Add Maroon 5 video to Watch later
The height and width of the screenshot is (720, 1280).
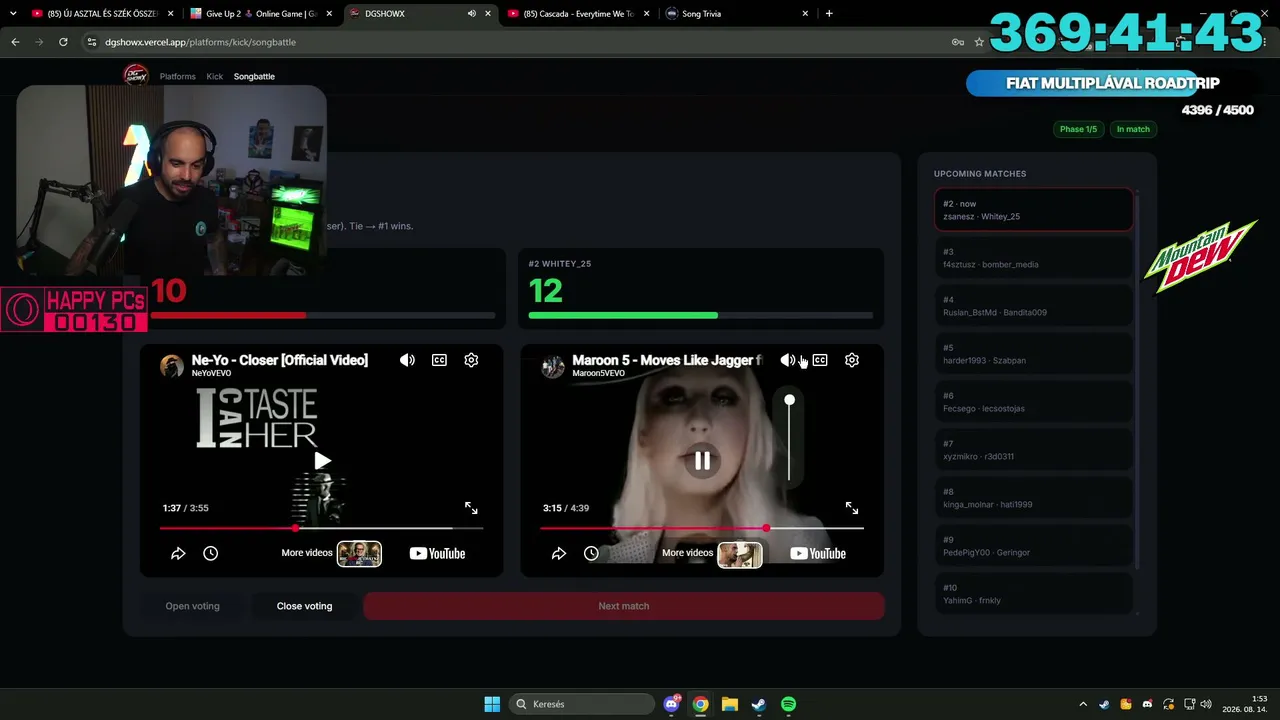(591, 553)
